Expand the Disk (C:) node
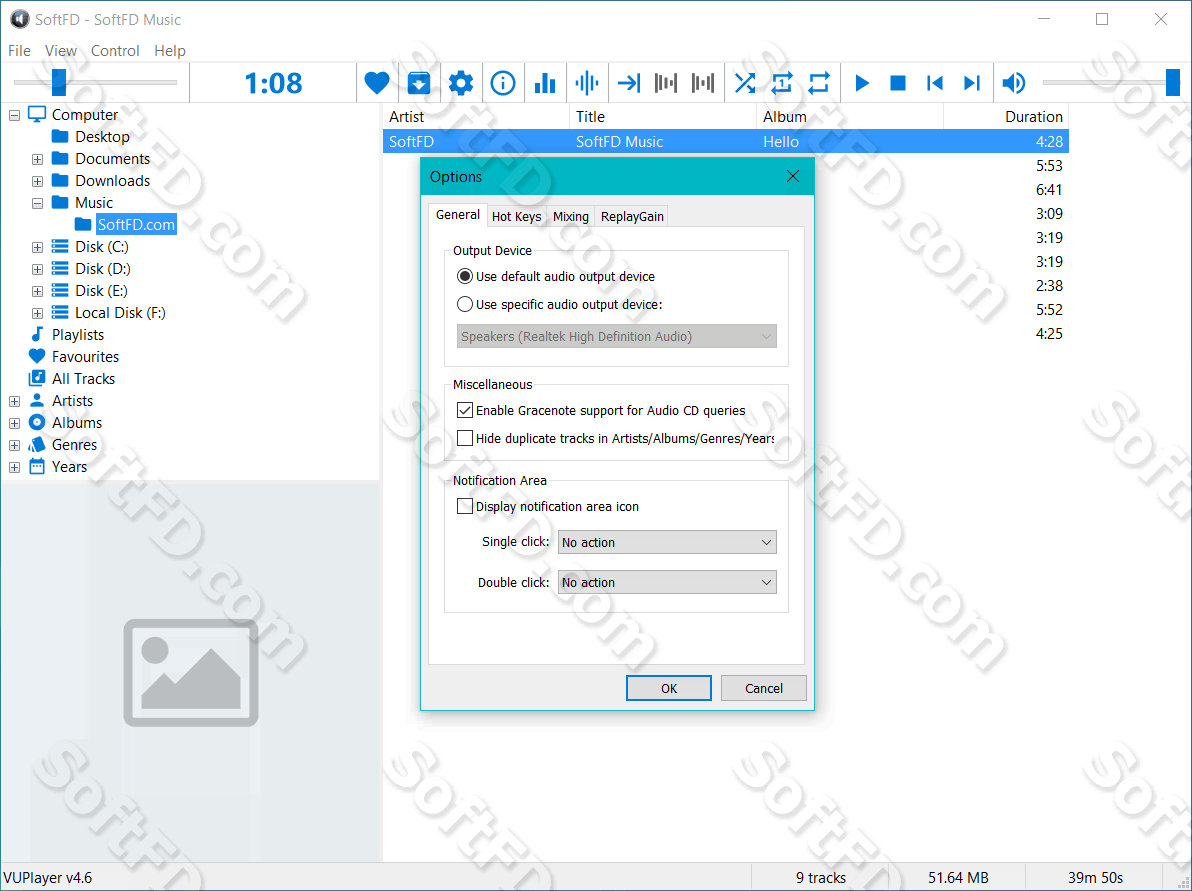This screenshot has width=1192, height=891. (x=36, y=247)
